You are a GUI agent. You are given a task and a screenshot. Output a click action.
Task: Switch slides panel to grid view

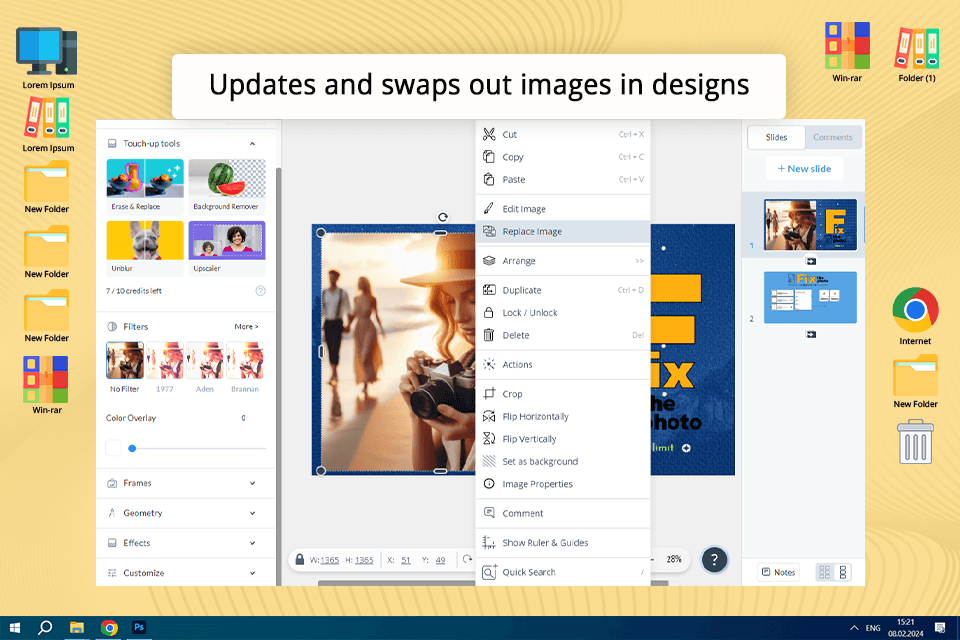click(x=824, y=573)
